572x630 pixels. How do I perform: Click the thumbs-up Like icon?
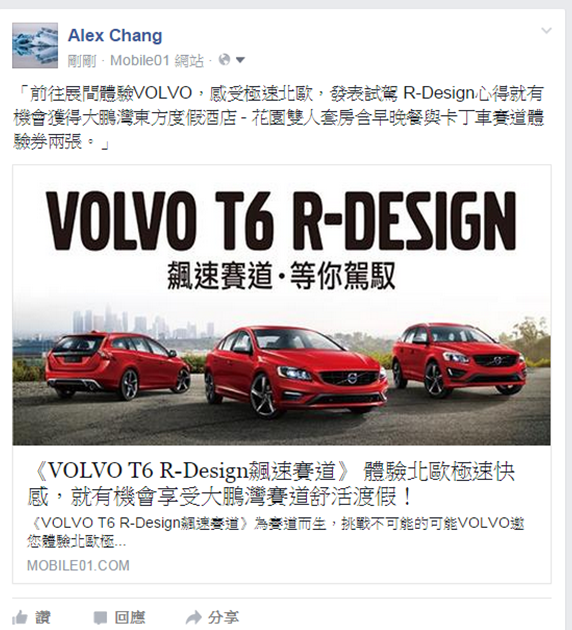coord(19,617)
